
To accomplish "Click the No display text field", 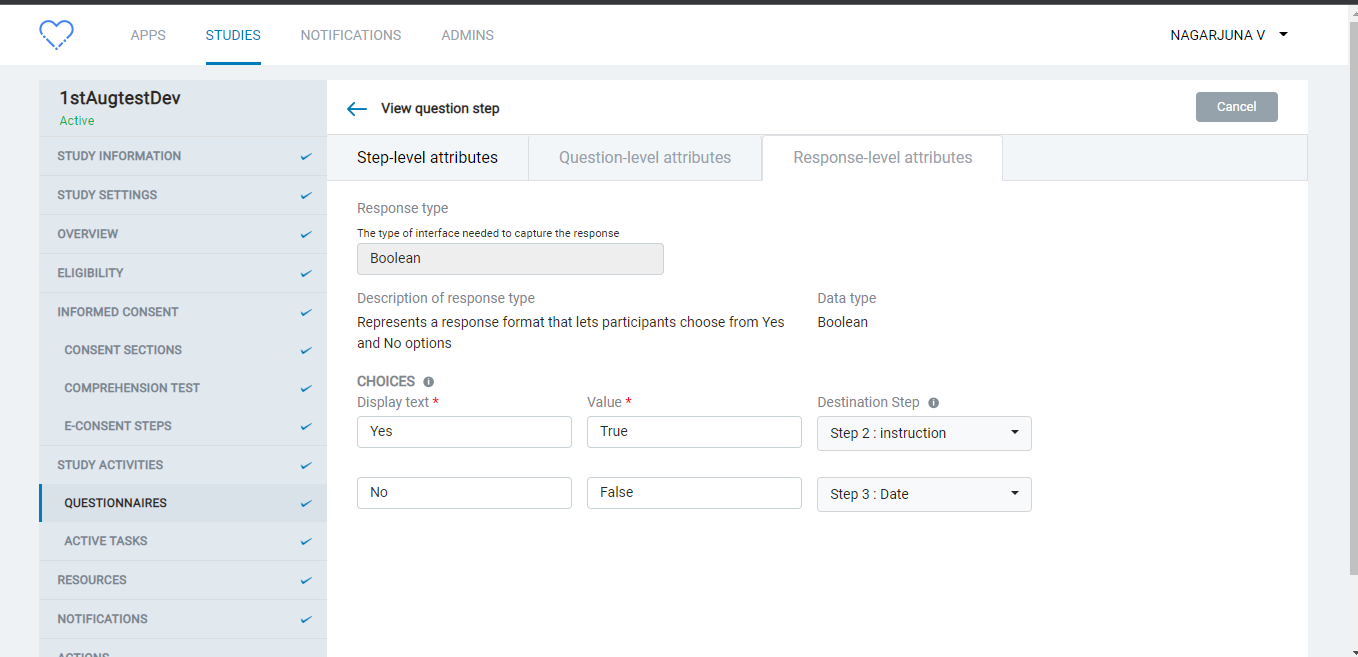I will (464, 493).
